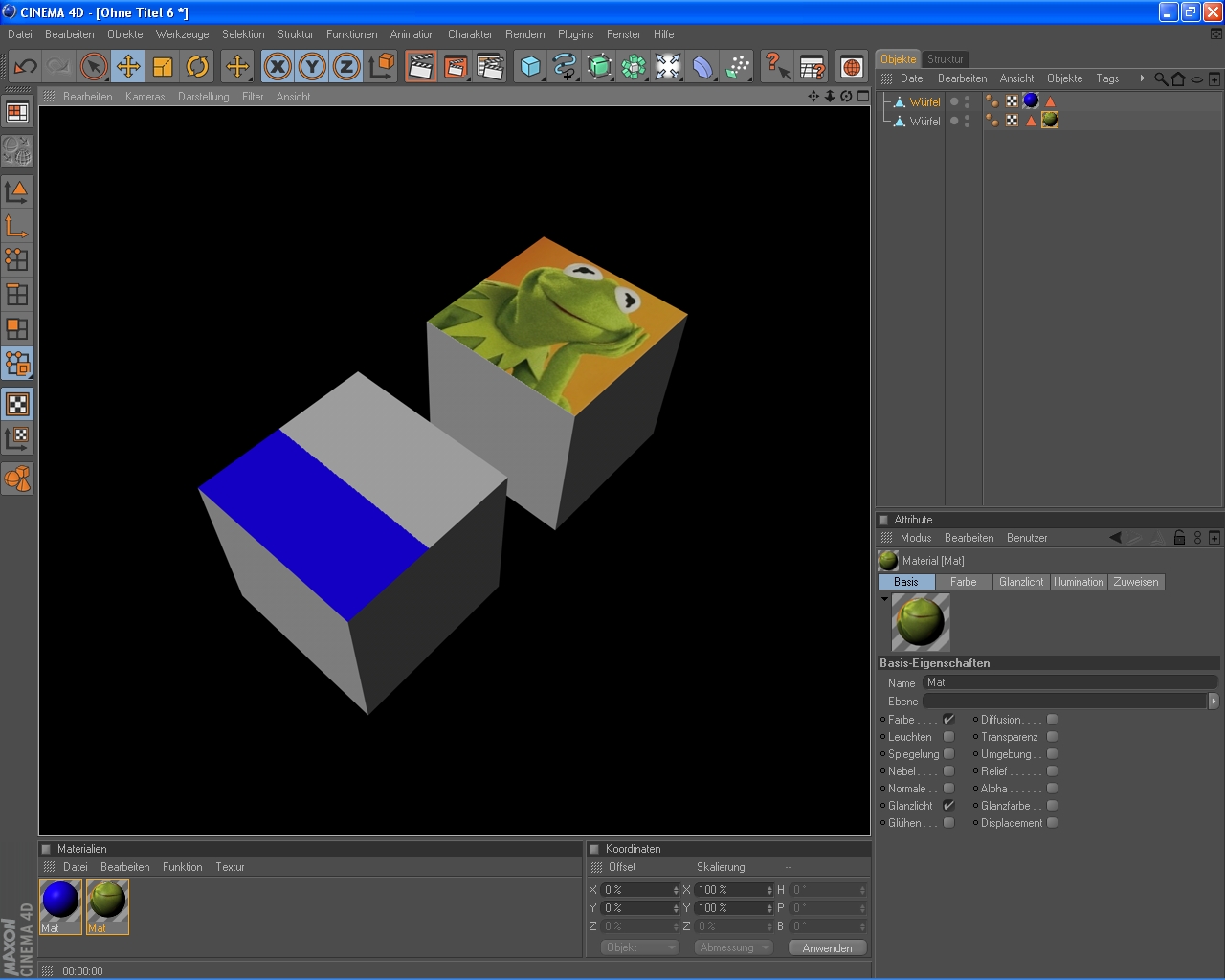Image resolution: width=1225 pixels, height=980 pixels.
Task: Click the Undo arrow icon
Action: [x=26, y=66]
